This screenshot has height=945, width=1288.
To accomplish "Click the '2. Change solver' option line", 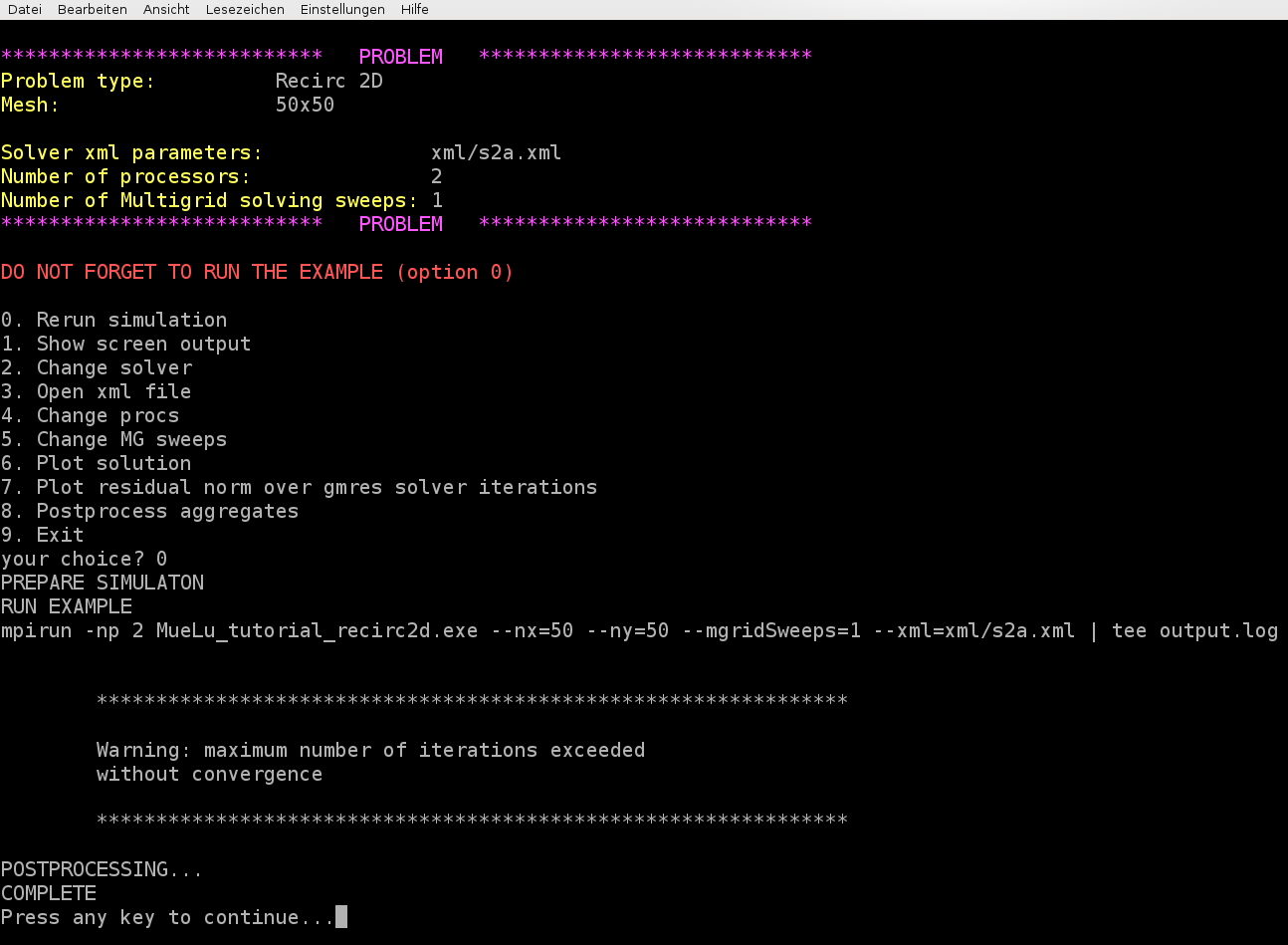I will pos(97,367).
